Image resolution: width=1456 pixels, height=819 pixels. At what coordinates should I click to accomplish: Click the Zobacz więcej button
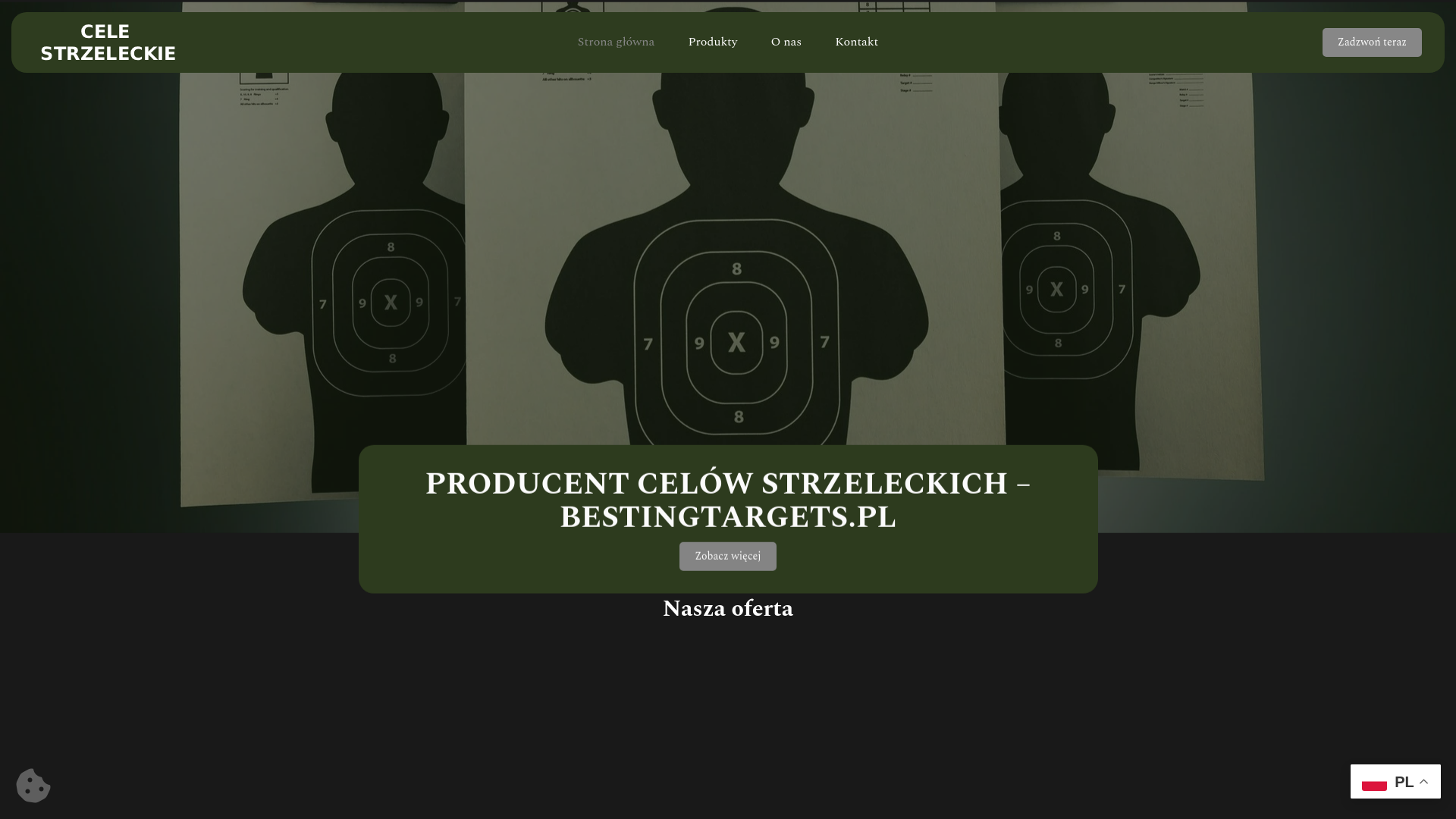[728, 556]
